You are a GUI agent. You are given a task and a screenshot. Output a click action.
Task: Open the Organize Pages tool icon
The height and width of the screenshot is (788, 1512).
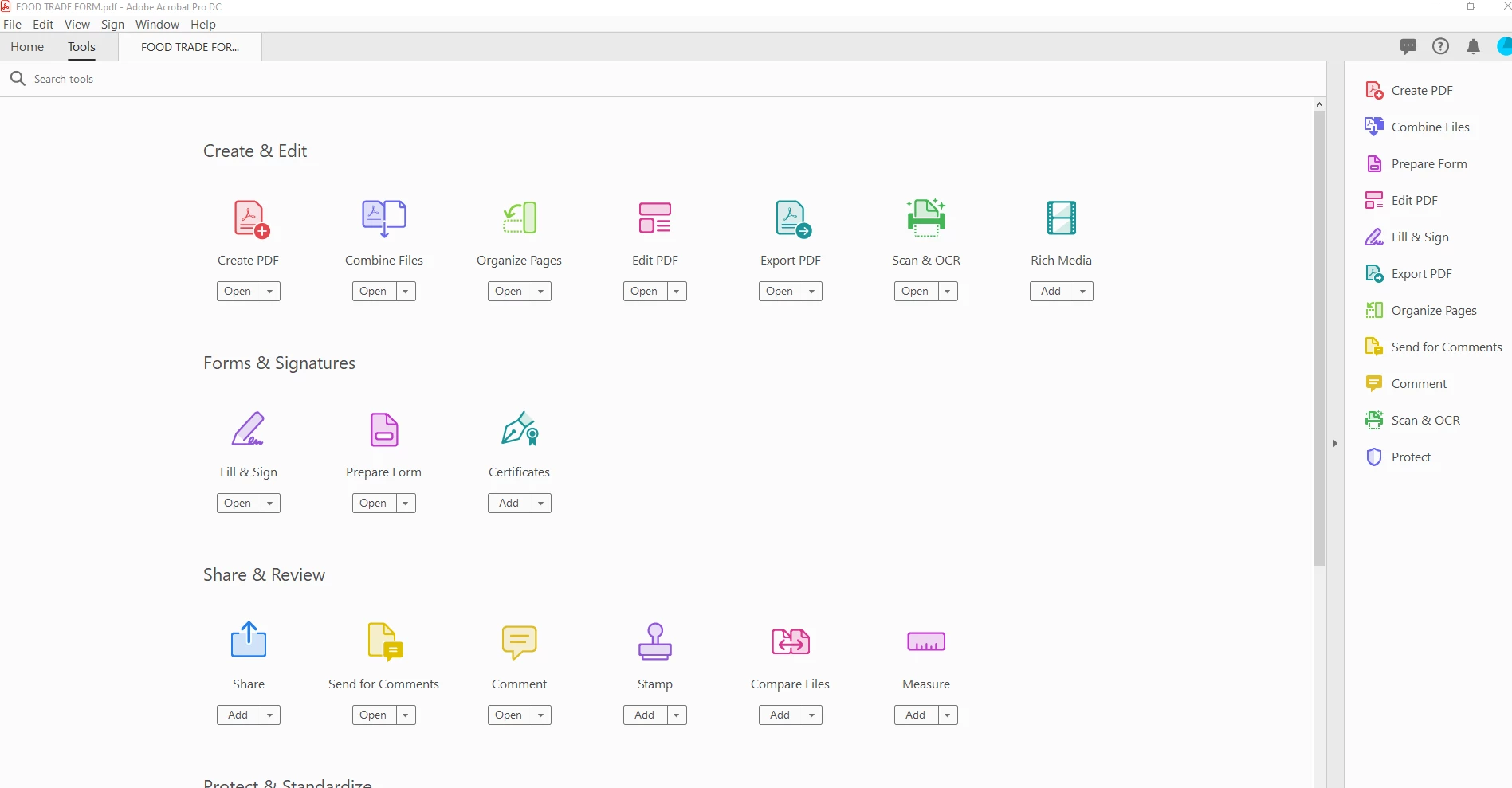520,218
